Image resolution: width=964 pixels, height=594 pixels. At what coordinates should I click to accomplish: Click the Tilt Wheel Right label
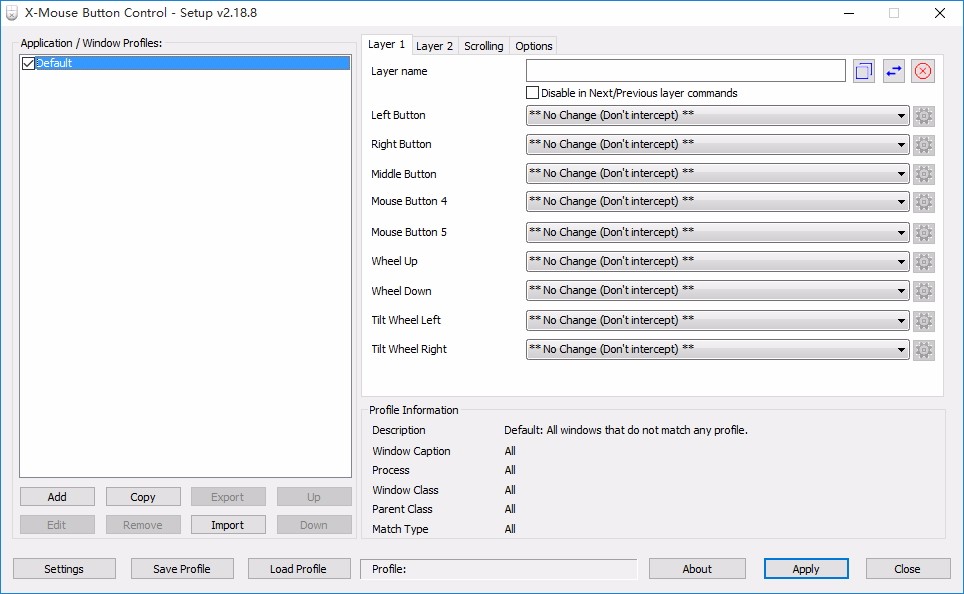[409, 349]
